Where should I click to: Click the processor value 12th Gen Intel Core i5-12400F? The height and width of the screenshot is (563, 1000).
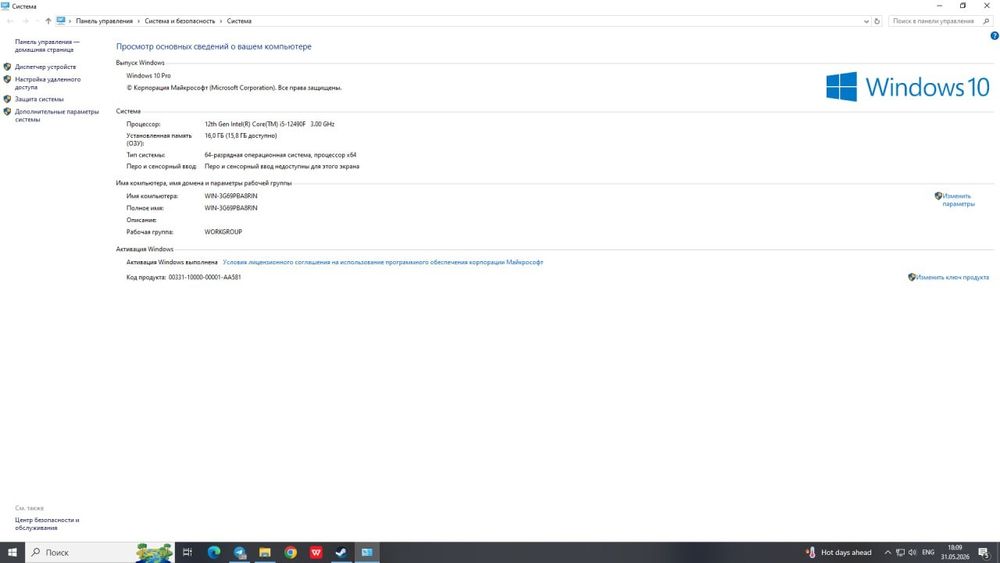(269, 124)
